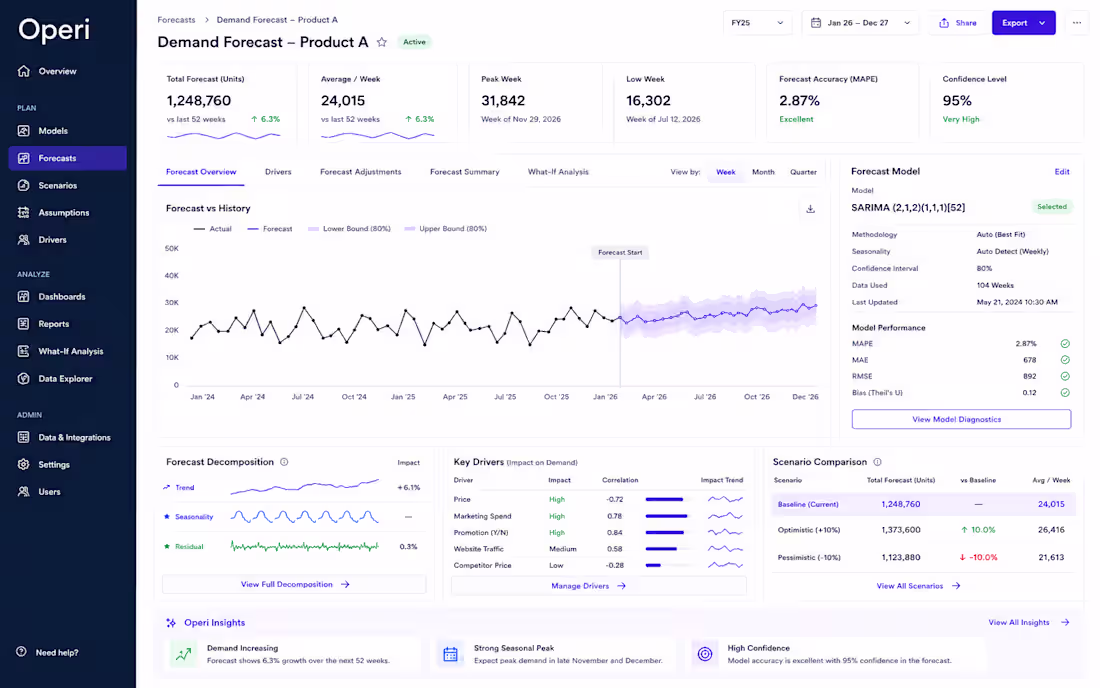Click View Full Decomposition
Screen dimensions: 1100x688
(294, 584)
